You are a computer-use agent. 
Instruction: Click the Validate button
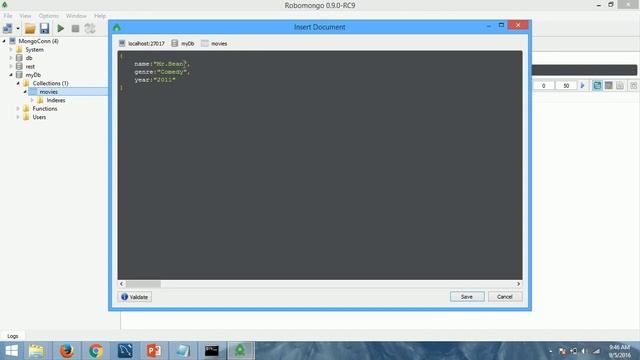coord(135,297)
